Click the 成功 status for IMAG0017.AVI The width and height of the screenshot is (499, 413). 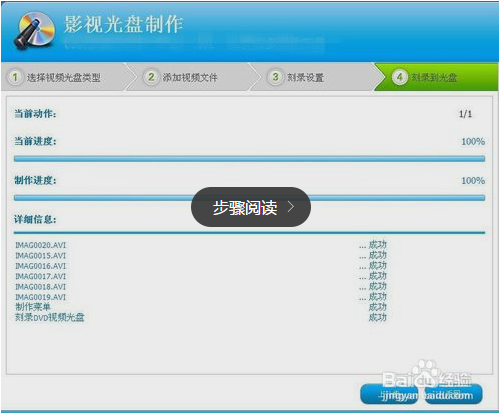tap(378, 276)
